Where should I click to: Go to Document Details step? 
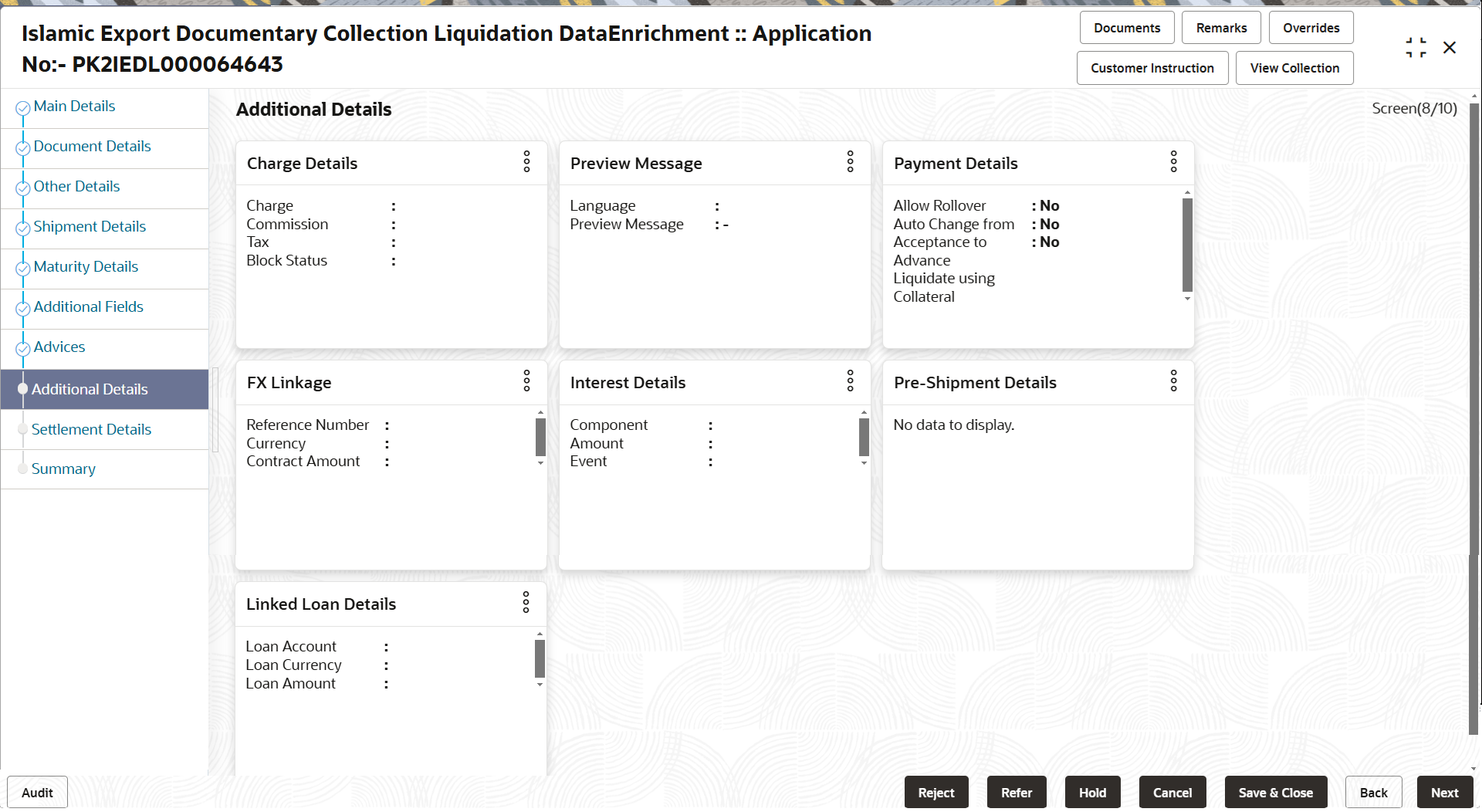[92, 147]
